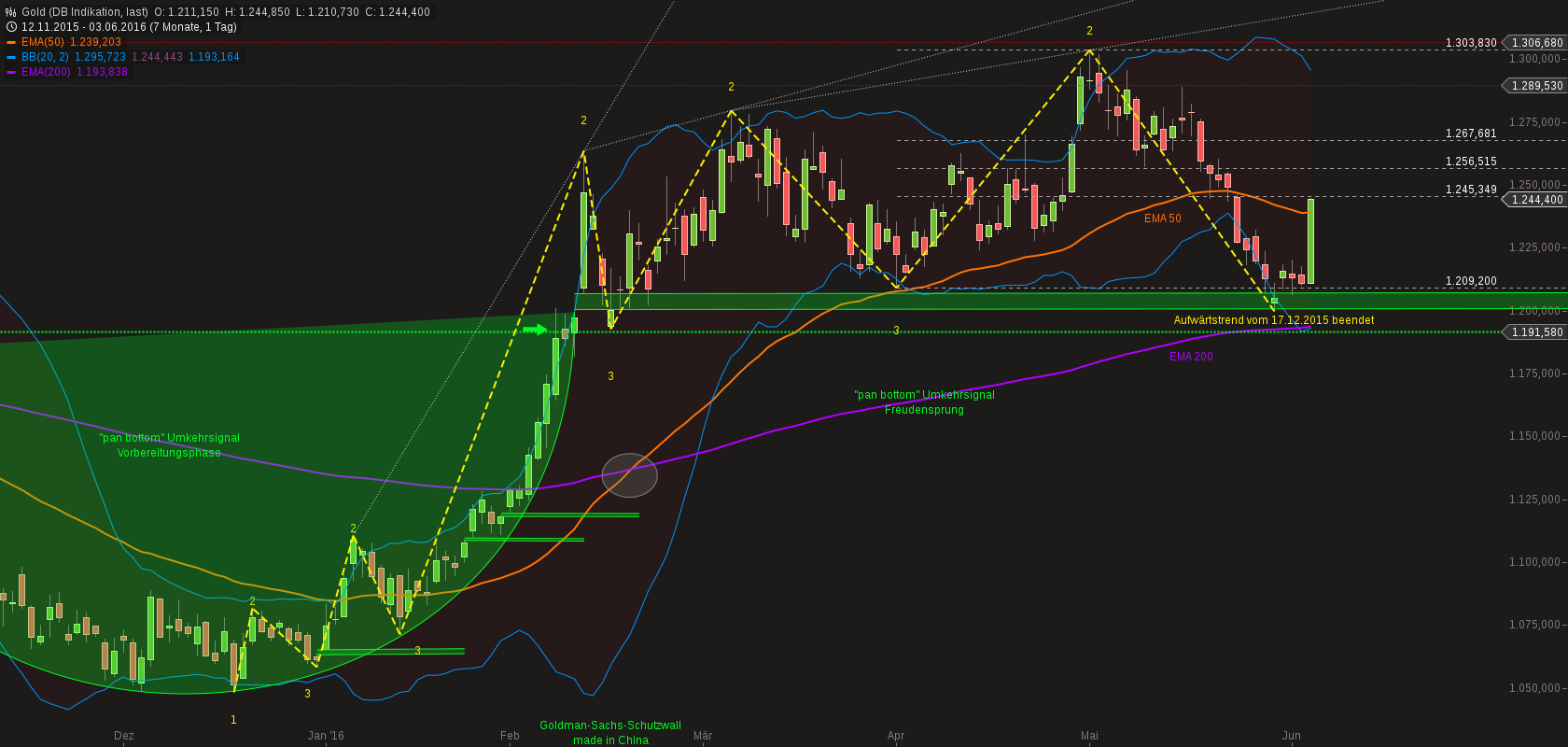This screenshot has width=1568, height=747.
Task: Click the pan bottom Umkehrsignal Vorbereitungsphase annotation
Action: (169, 445)
